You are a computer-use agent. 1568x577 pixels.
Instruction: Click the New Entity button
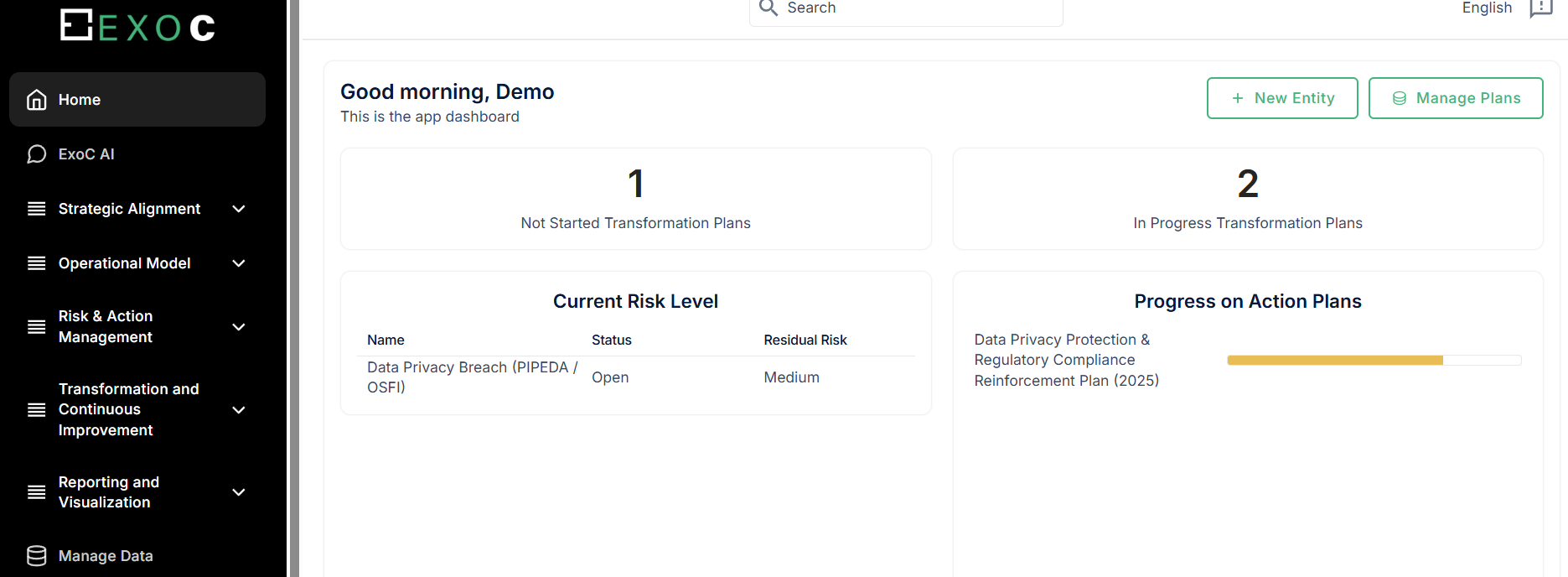[1281, 98]
